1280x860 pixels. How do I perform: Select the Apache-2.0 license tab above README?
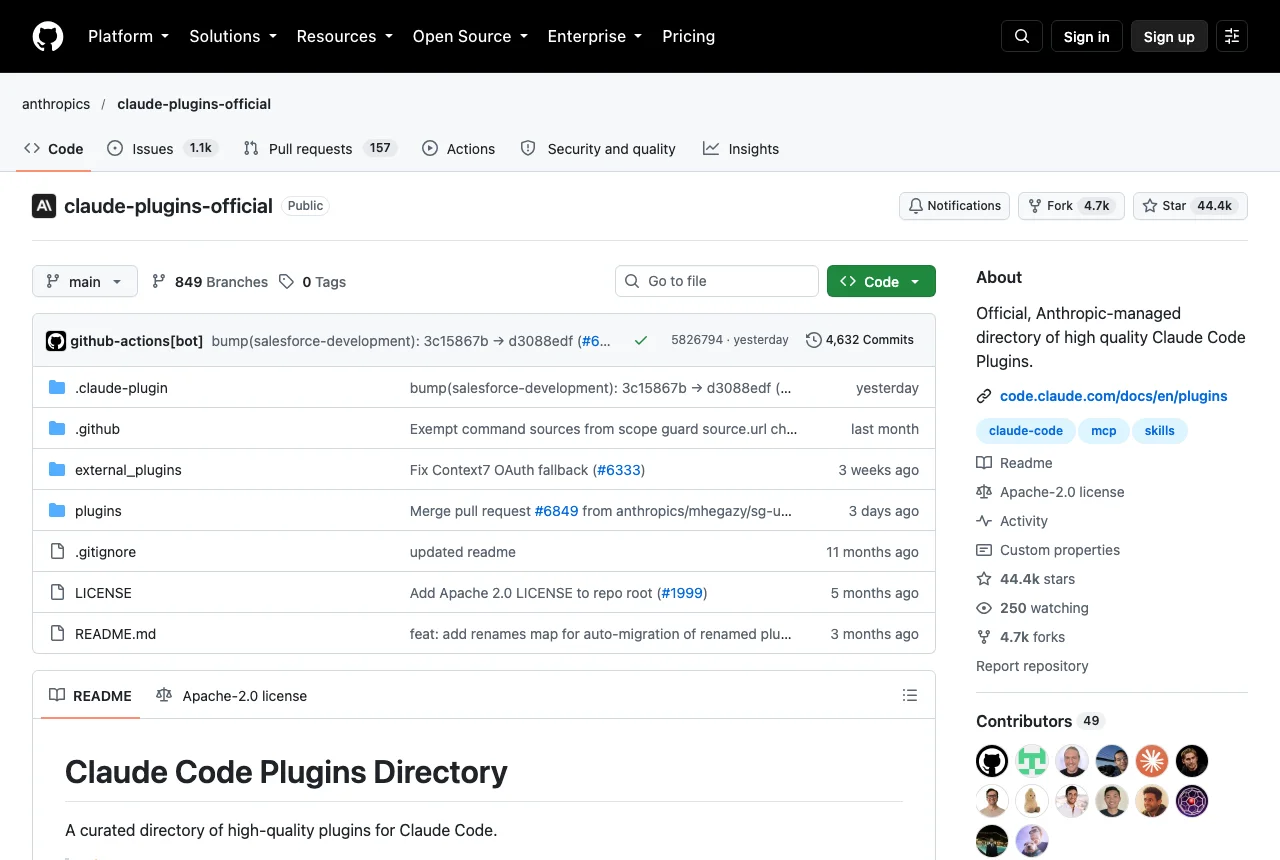[x=232, y=696]
